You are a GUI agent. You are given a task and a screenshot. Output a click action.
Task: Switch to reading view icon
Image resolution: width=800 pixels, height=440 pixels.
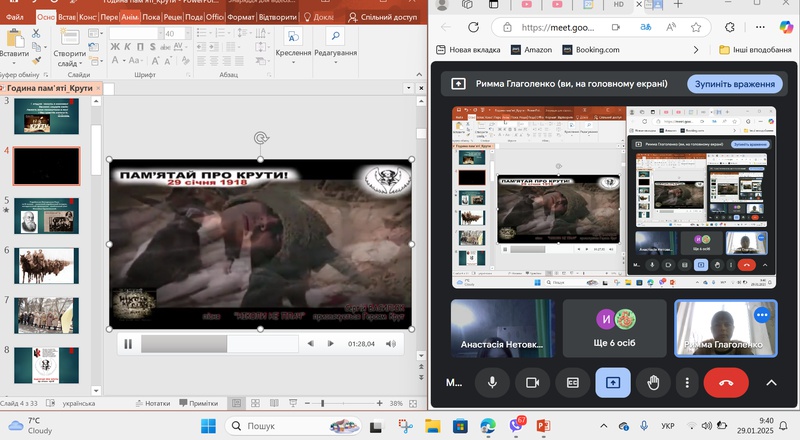click(x=274, y=403)
